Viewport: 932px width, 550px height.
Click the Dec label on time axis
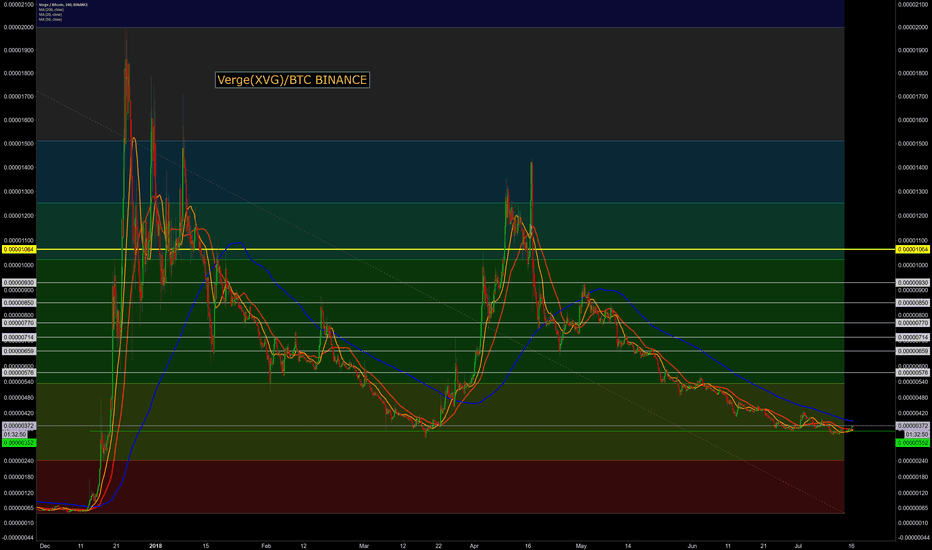[45, 546]
